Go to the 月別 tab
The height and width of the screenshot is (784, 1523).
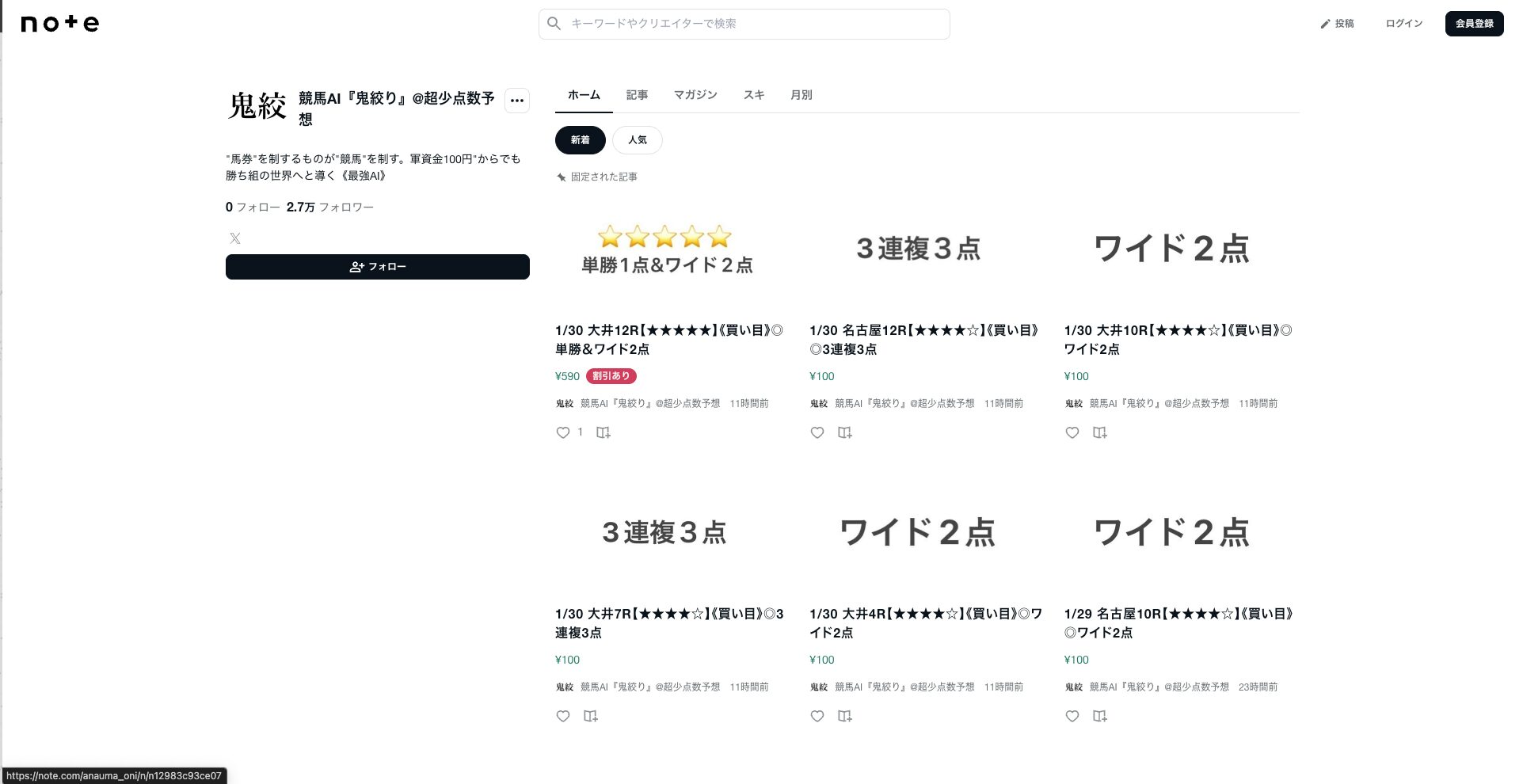pyautogui.click(x=801, y=95)
